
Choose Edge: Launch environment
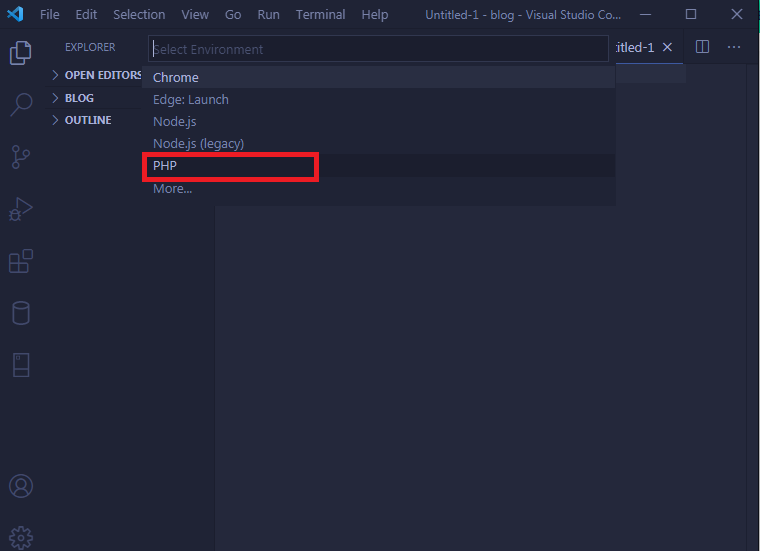[x=378, y=100]
